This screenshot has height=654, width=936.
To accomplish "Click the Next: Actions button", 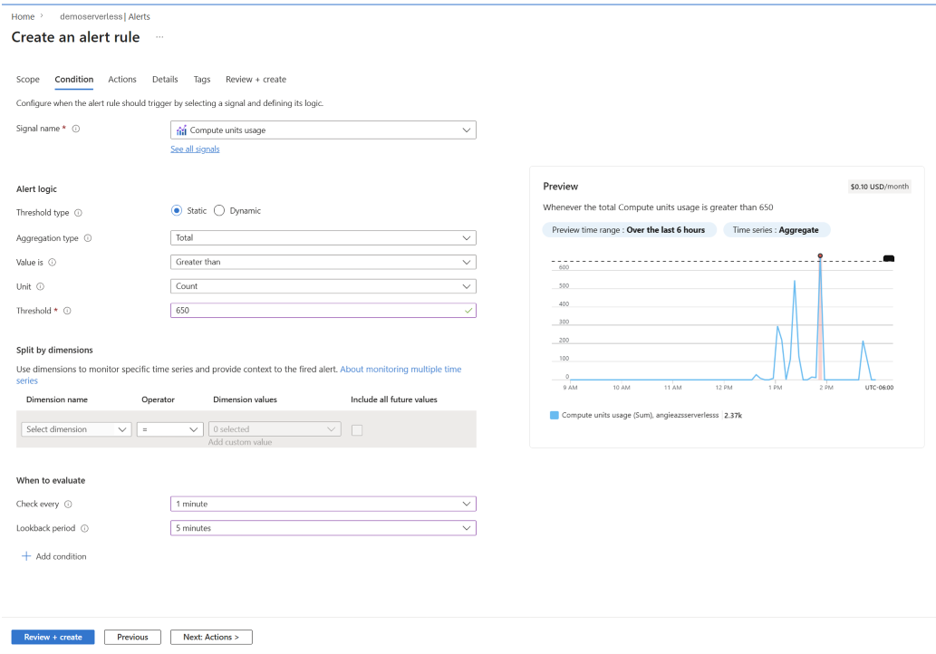I will (211, 637).
